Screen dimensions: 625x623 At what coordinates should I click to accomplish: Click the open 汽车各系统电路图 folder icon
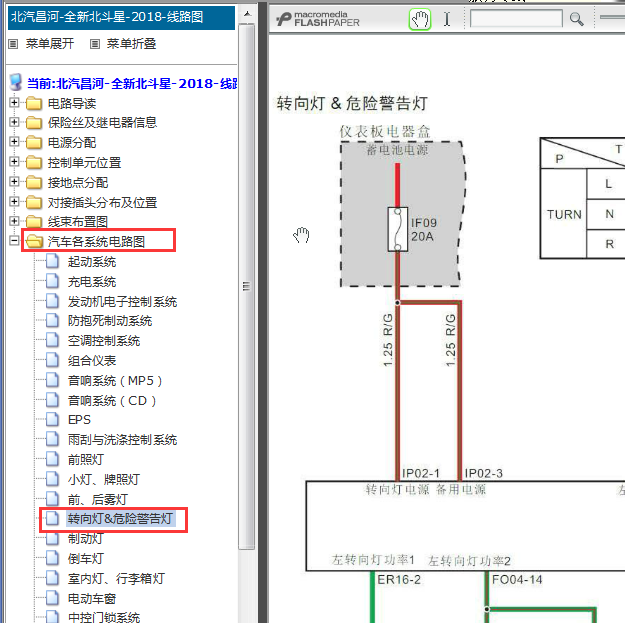pos(35,241)
